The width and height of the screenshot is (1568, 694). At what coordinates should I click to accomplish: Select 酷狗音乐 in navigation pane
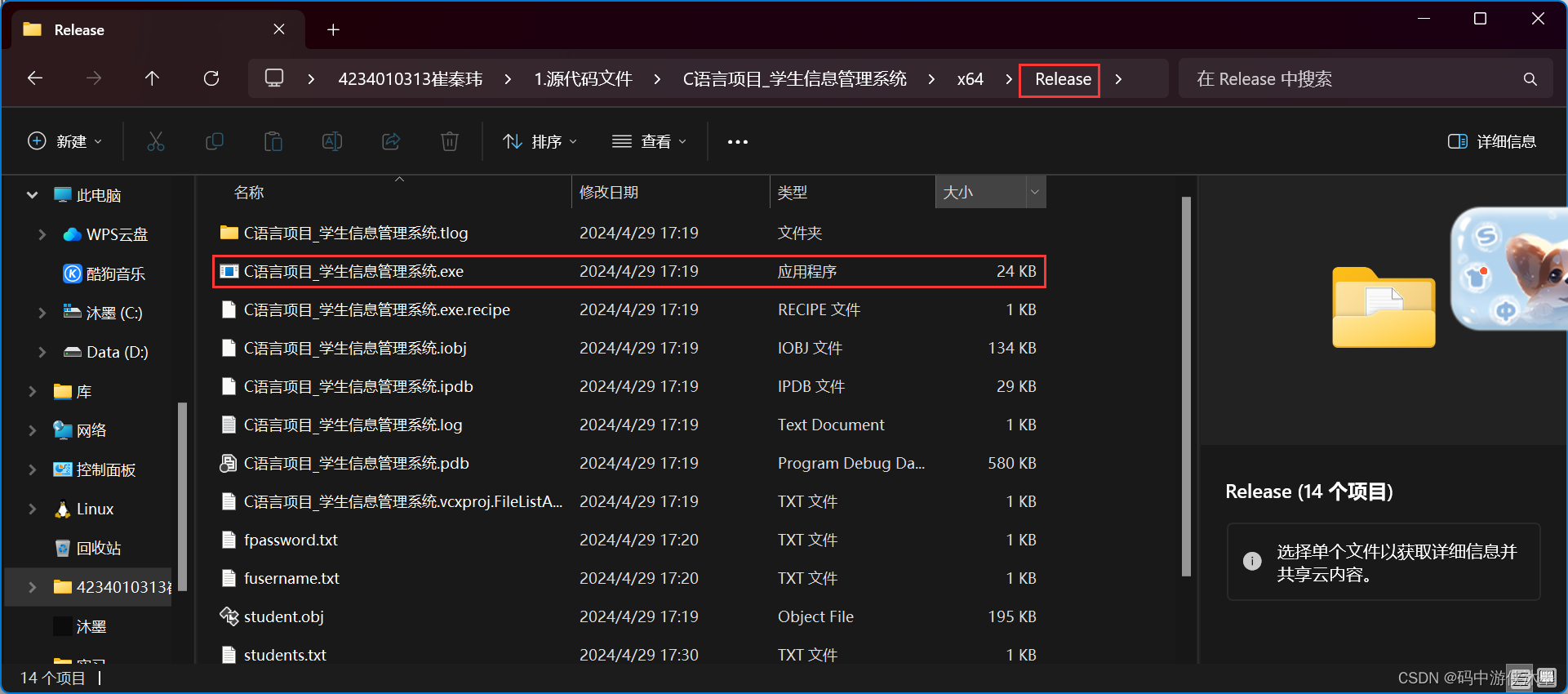click(104, 274)
